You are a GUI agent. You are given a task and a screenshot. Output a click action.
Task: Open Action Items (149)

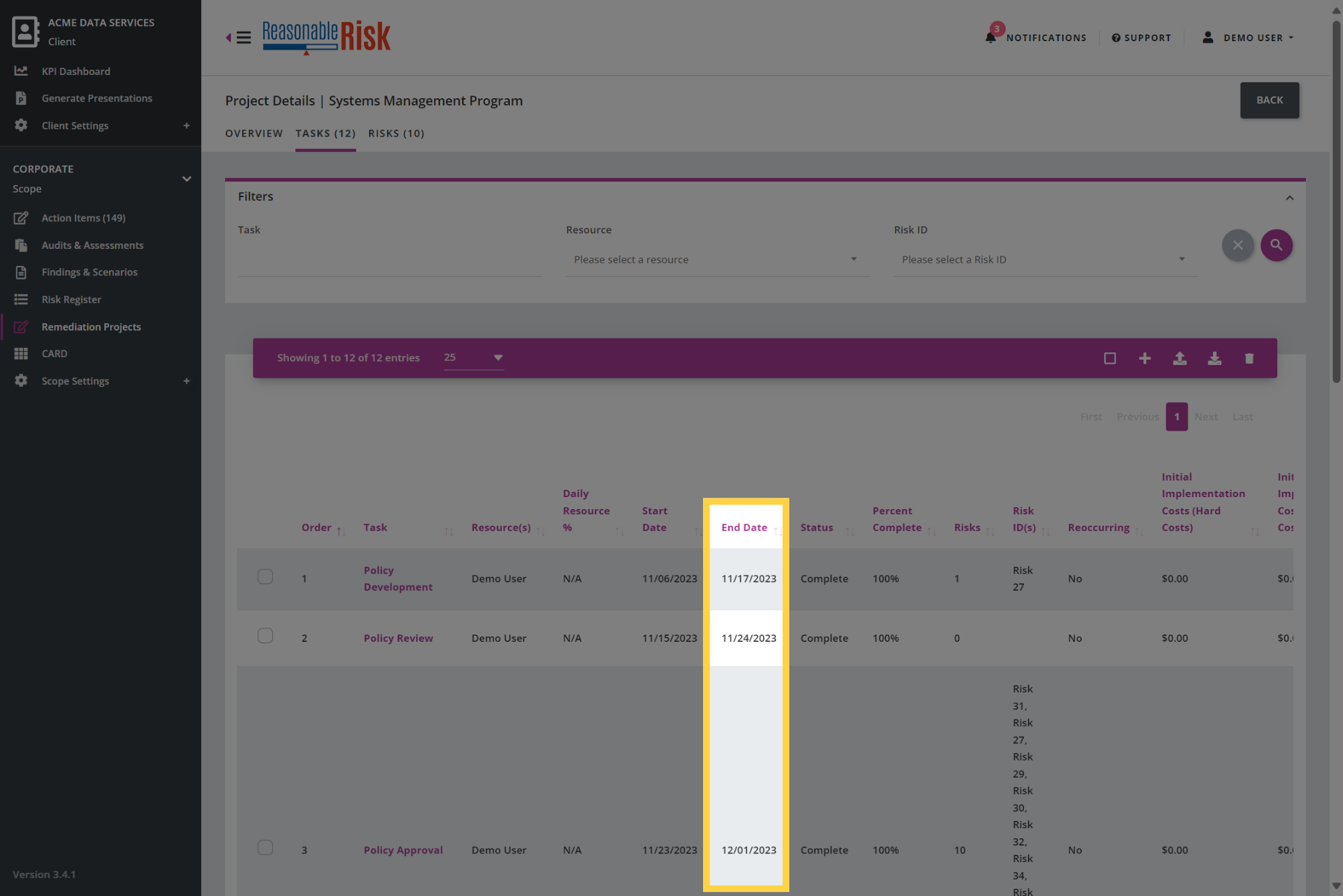tap(84, 218)
